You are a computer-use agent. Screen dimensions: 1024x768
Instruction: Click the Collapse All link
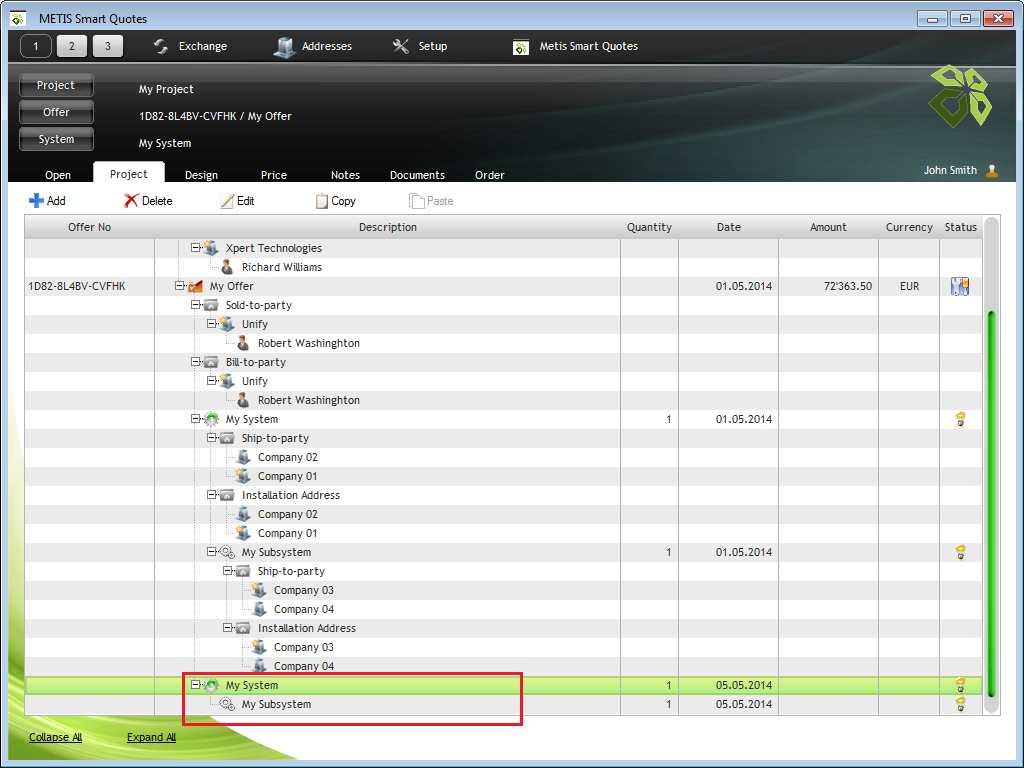[x=56, y=737]
